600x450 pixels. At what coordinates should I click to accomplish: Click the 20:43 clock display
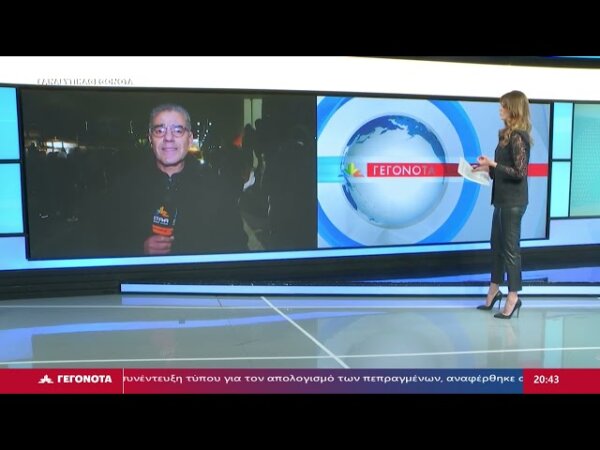546,380
